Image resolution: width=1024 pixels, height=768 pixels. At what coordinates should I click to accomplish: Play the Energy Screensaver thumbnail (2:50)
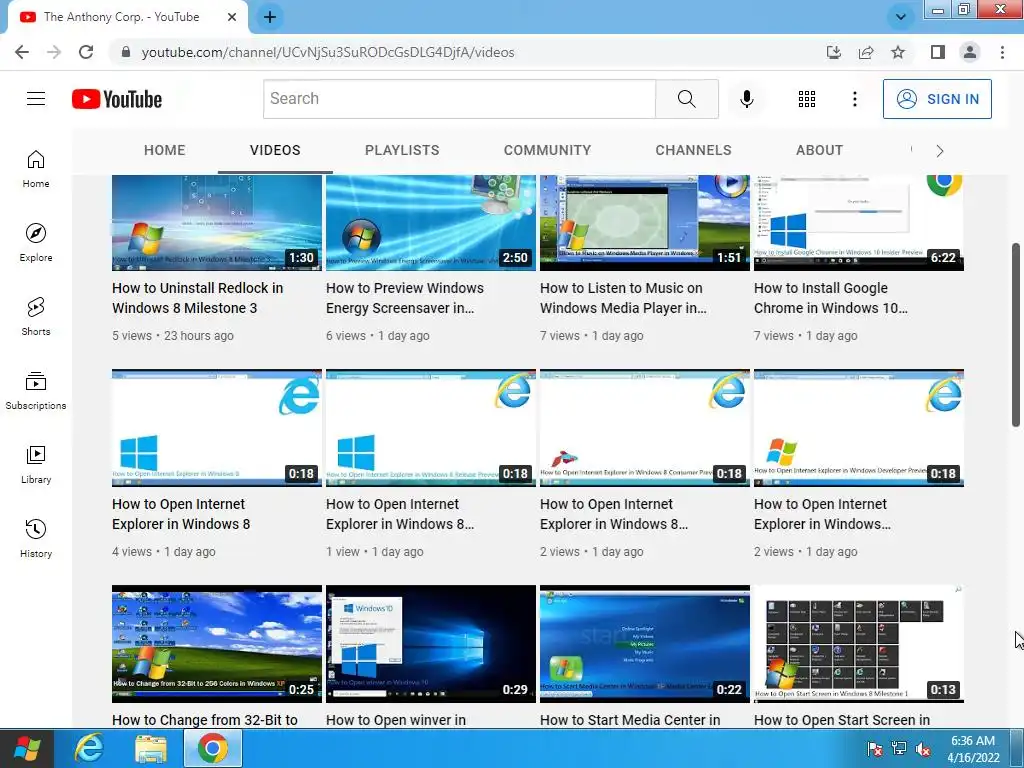click(430, 223)
